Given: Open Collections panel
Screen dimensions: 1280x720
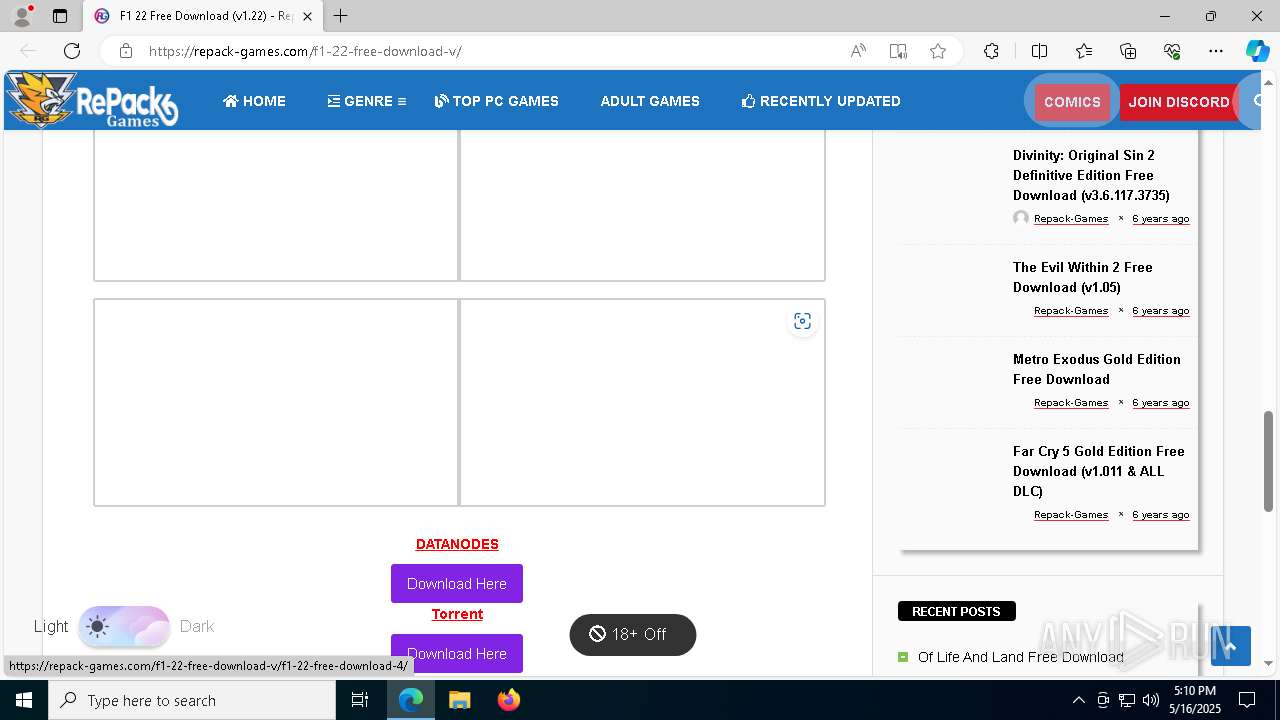Looking at the screenshot, I should coord(1128,51).
